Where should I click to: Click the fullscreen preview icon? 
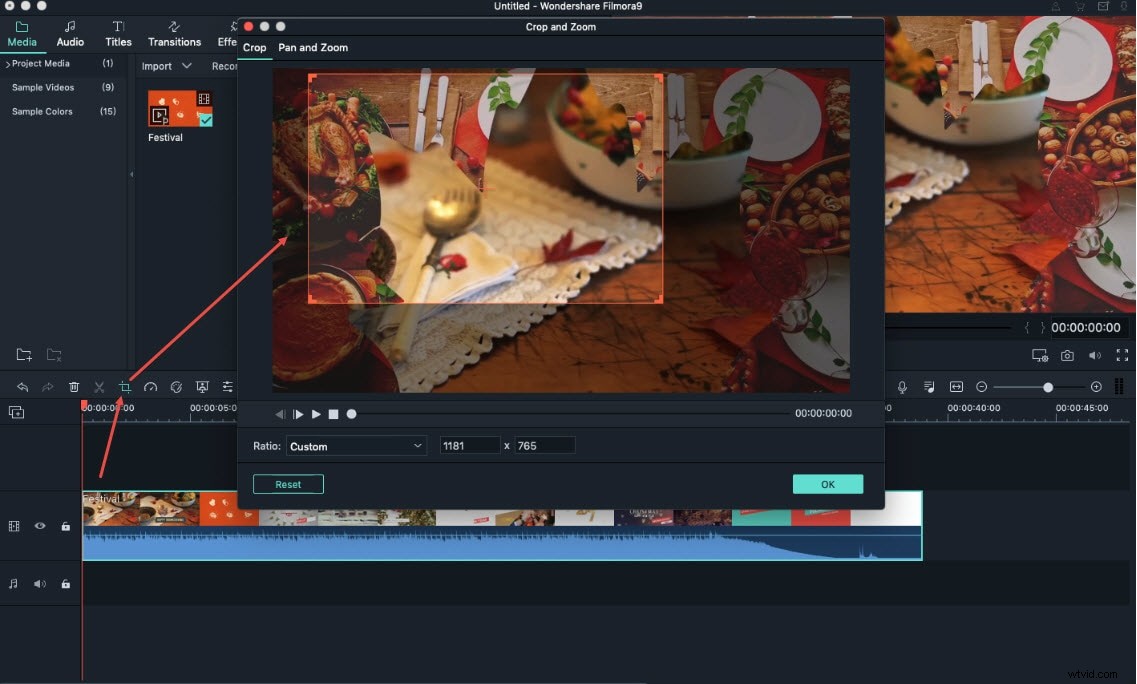1122,355
